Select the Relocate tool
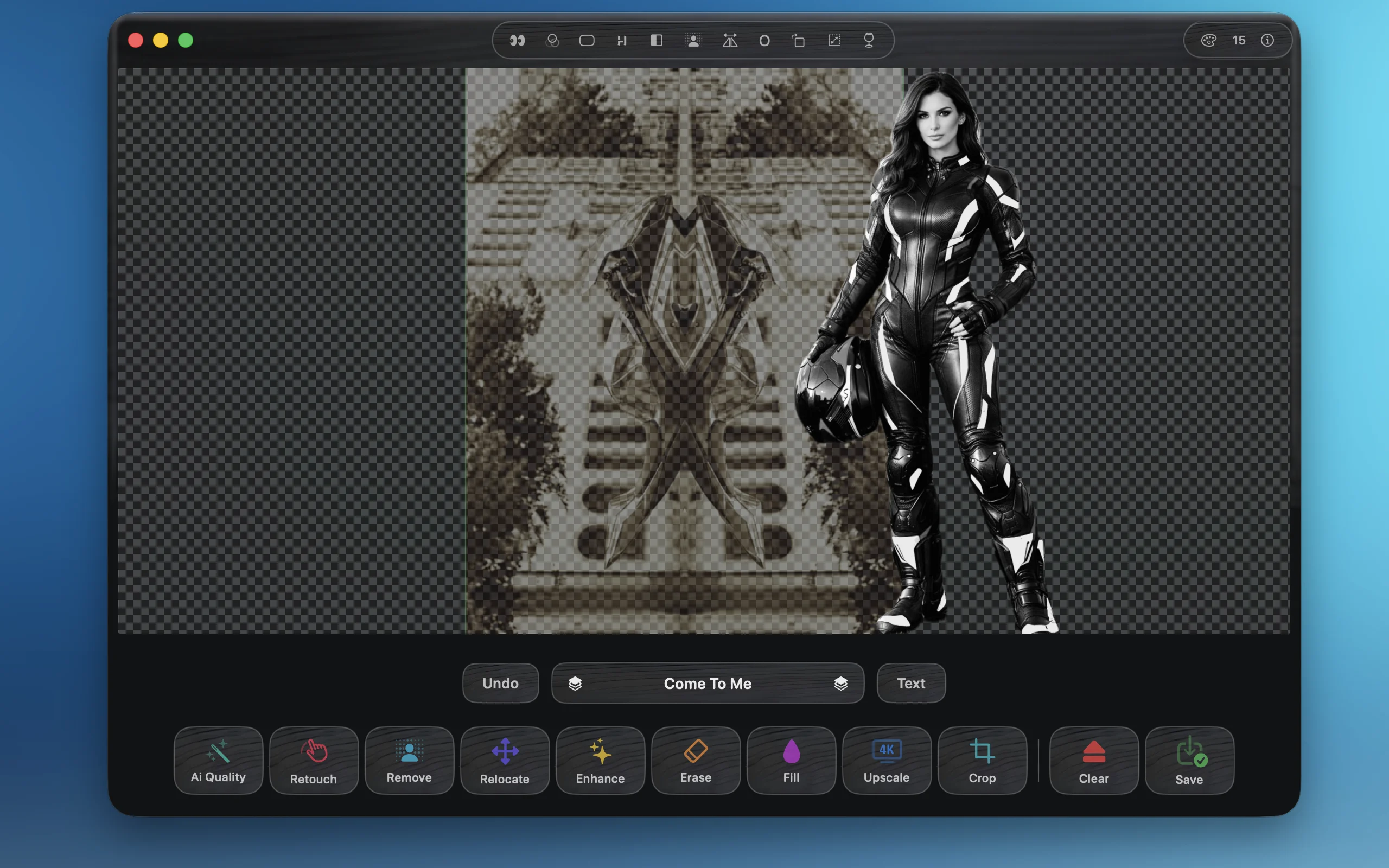The image size is (1389, 868). [505, 760]
